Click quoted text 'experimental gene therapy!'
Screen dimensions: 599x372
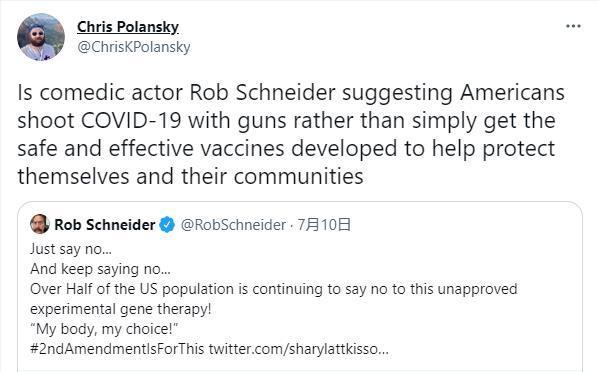(x=121, y=309)
